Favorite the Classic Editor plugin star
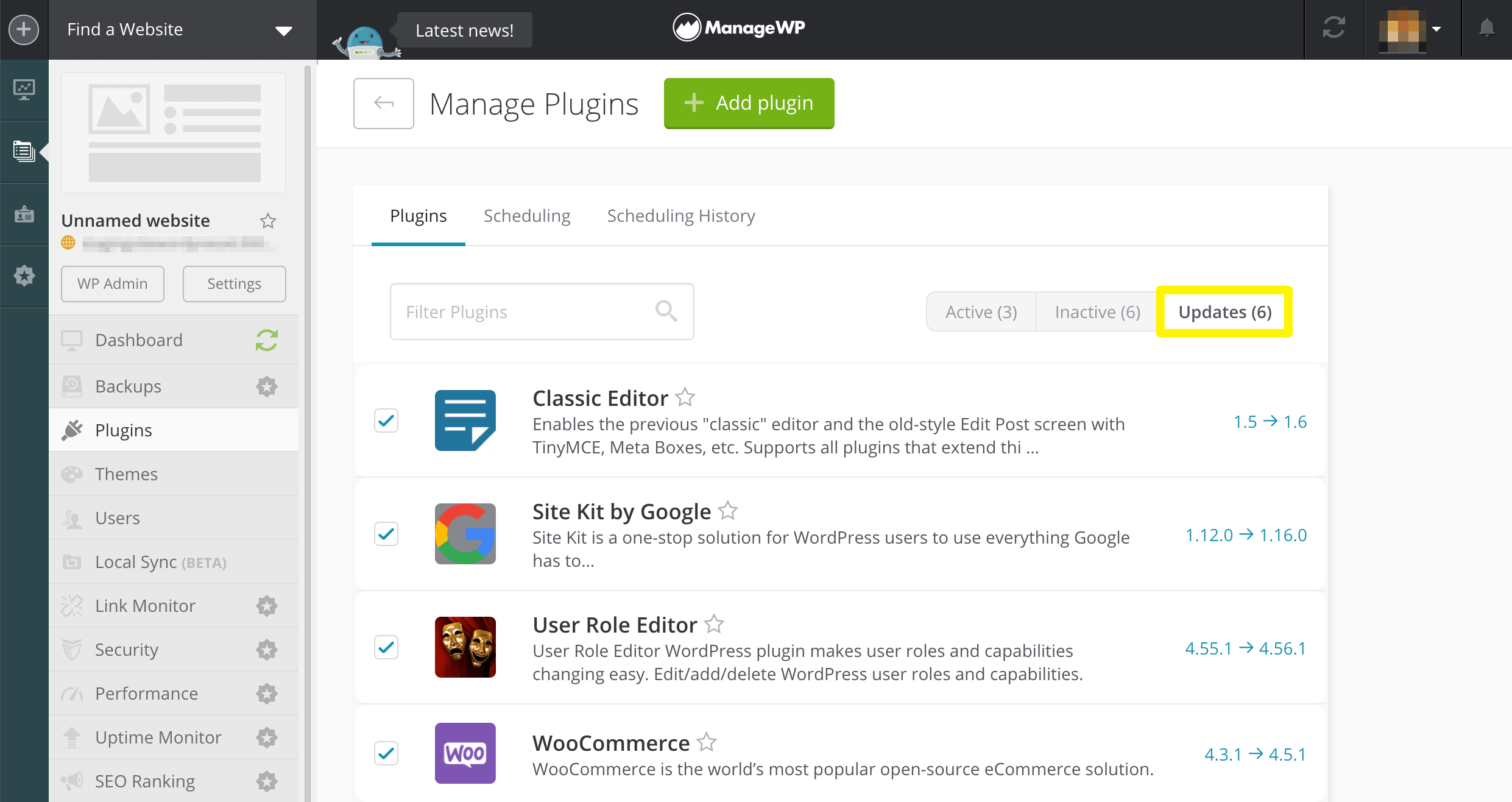This screenshot has height=802, width=1512. point(685,397)
